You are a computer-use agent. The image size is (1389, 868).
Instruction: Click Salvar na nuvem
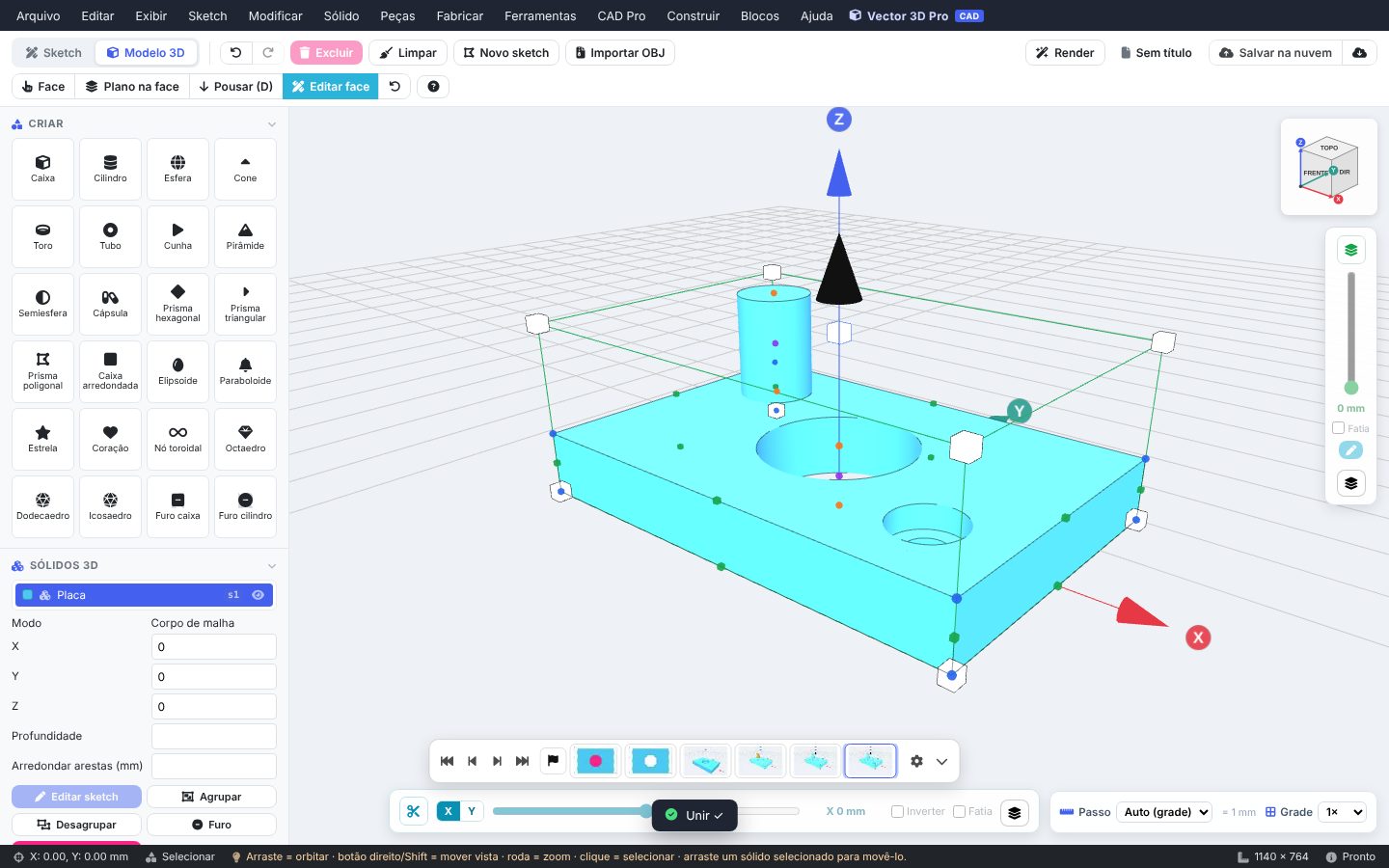[x=1275, y=53]
